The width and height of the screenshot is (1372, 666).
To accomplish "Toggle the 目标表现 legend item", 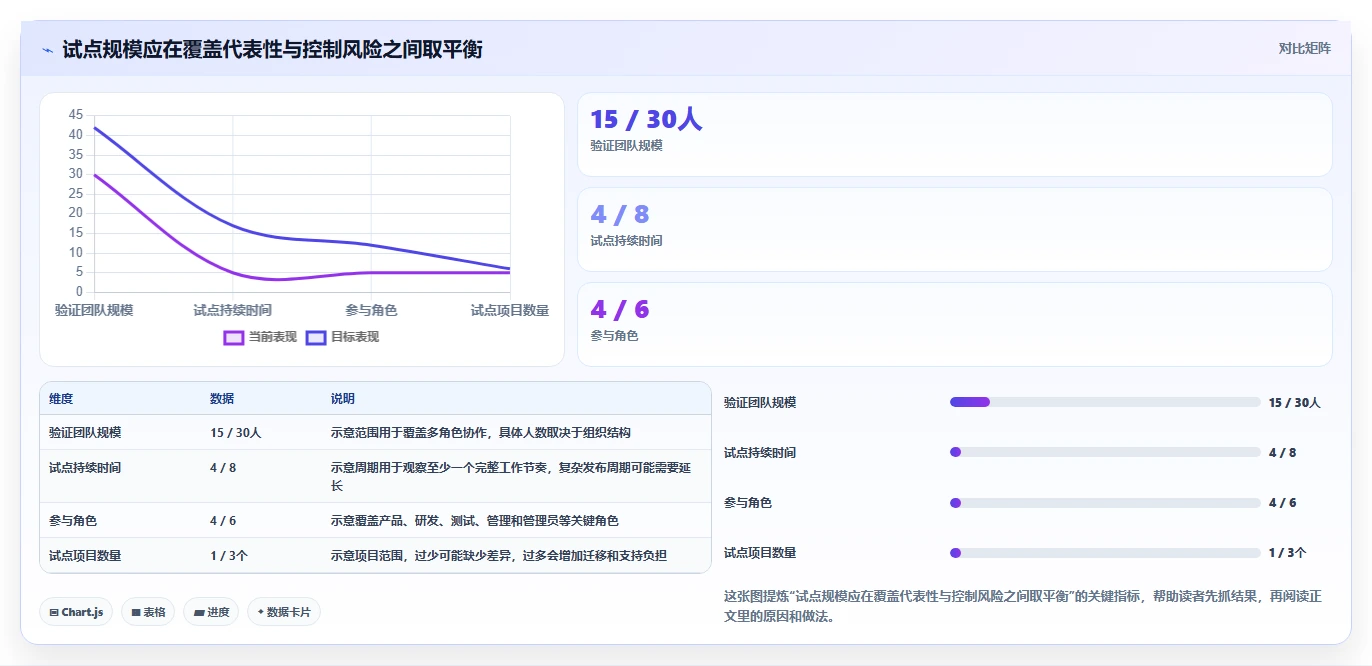I will pyautogui.click(x=342, y=337).
